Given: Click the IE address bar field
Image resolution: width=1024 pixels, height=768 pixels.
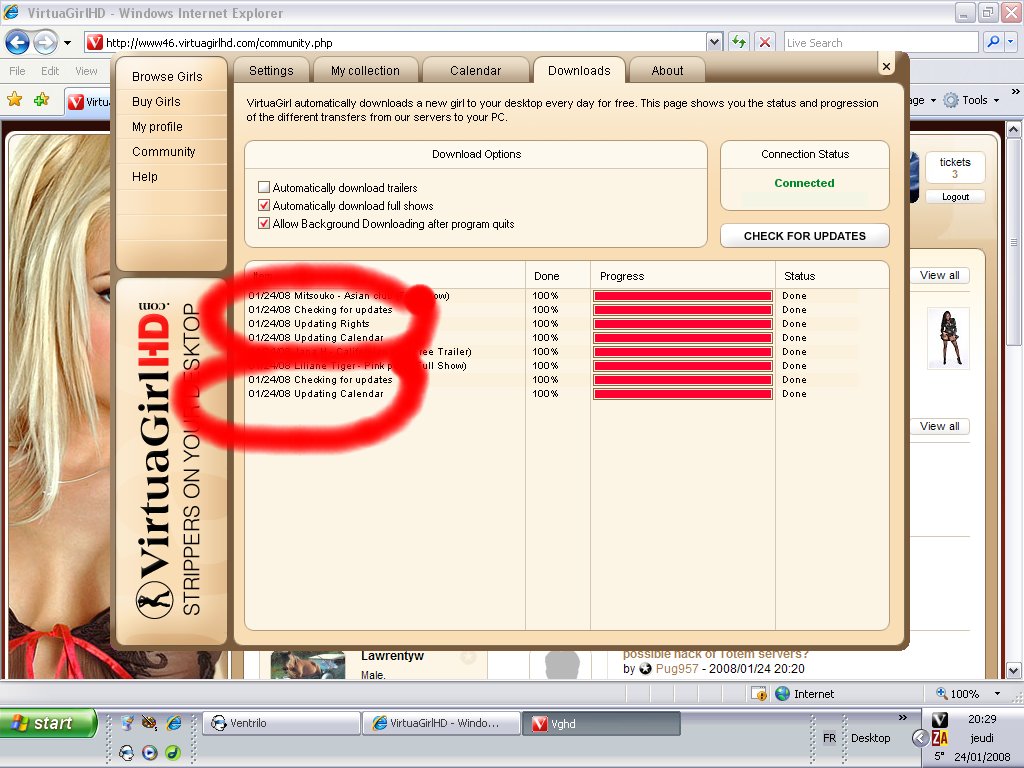Looking at the screenshot, I should 395,42.
